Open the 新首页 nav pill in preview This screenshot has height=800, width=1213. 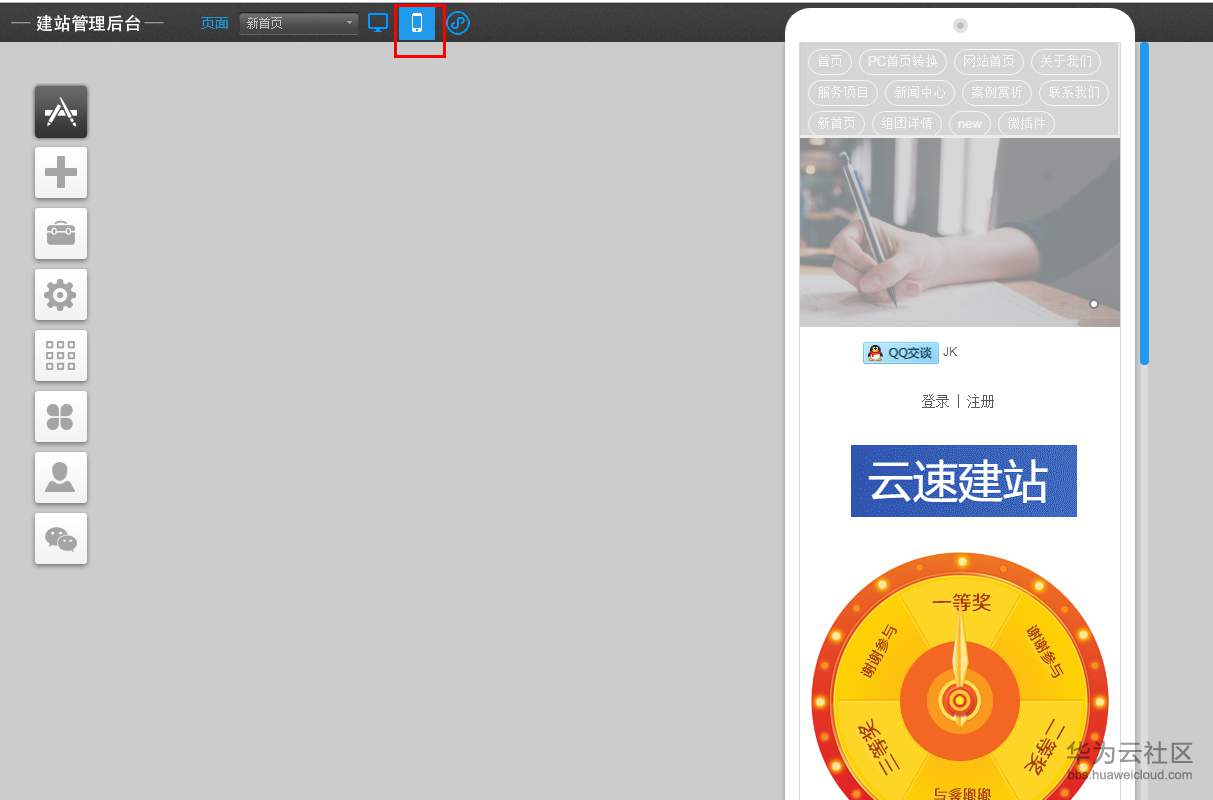837,123
